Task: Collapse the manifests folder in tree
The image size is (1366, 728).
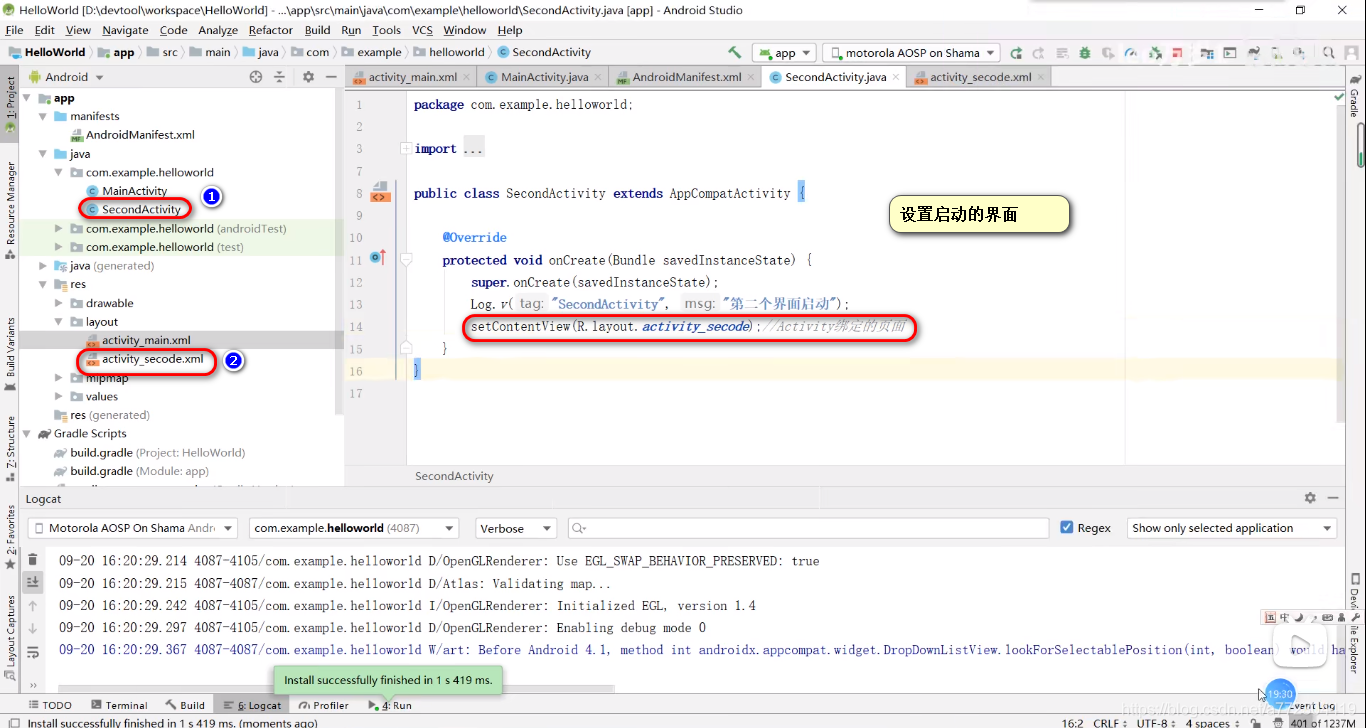Action: (x=43, y=116)
